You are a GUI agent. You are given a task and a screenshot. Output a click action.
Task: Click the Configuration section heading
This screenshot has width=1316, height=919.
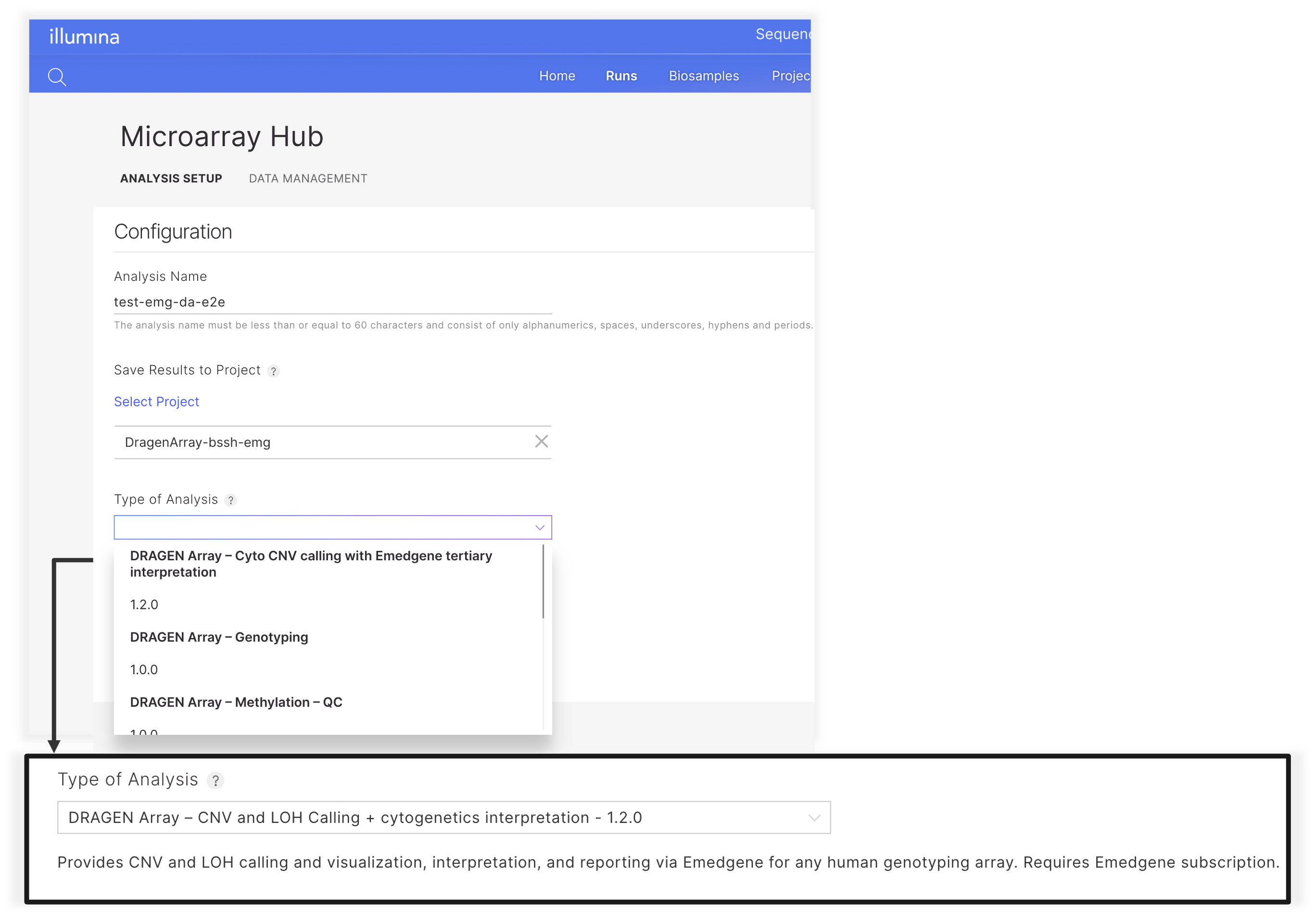[x=173, y=232]
